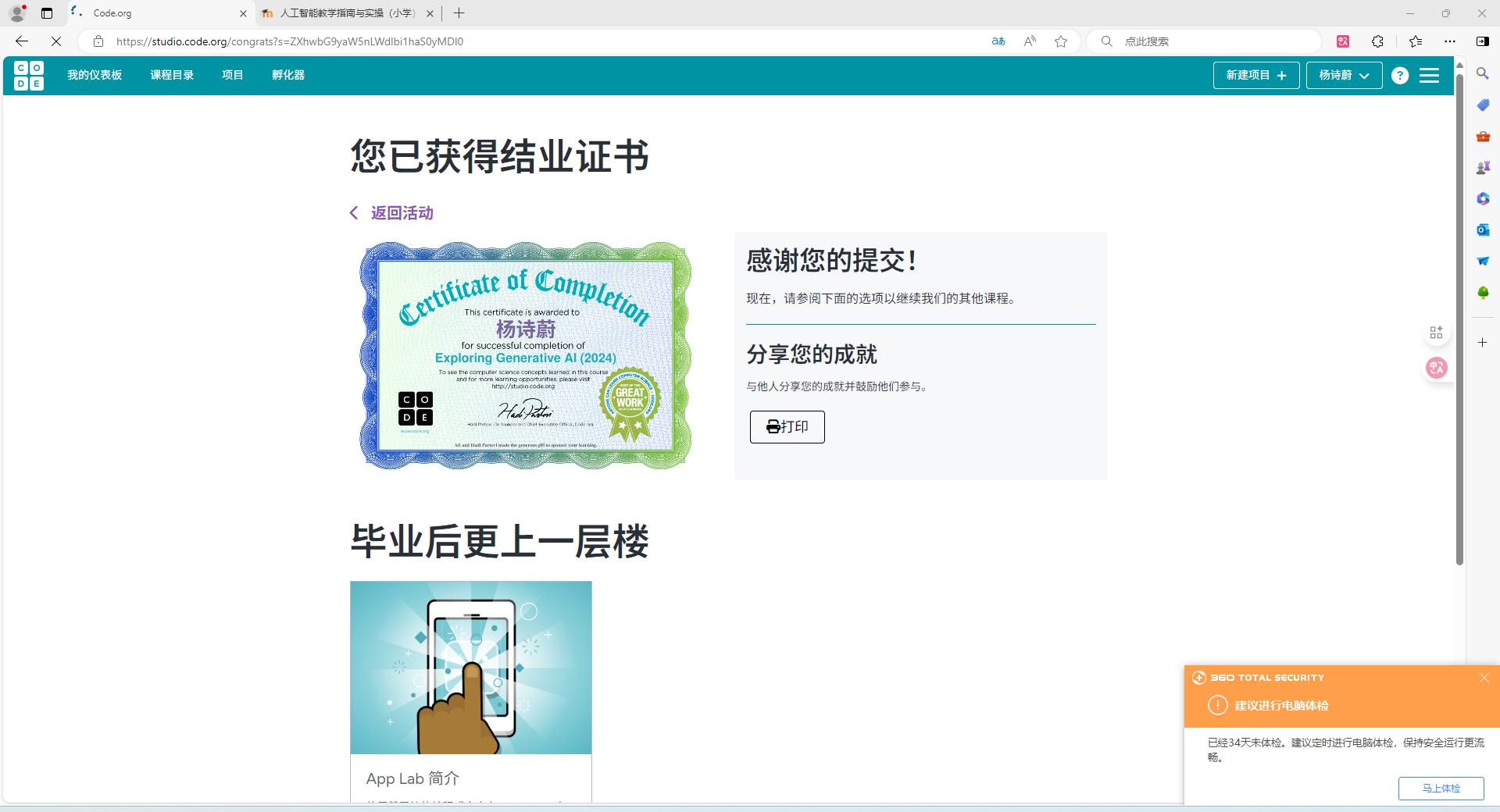Open sidebar paper plane icon
The image size is (1500, 812).
coord(1483,261)
